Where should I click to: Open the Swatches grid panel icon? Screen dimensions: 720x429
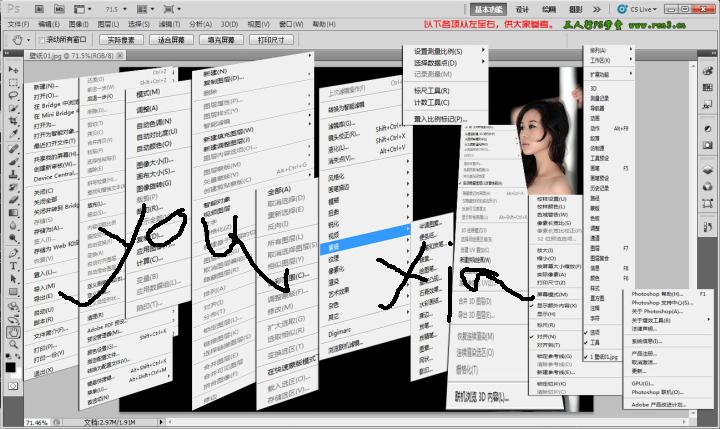[x=707, y=87]
